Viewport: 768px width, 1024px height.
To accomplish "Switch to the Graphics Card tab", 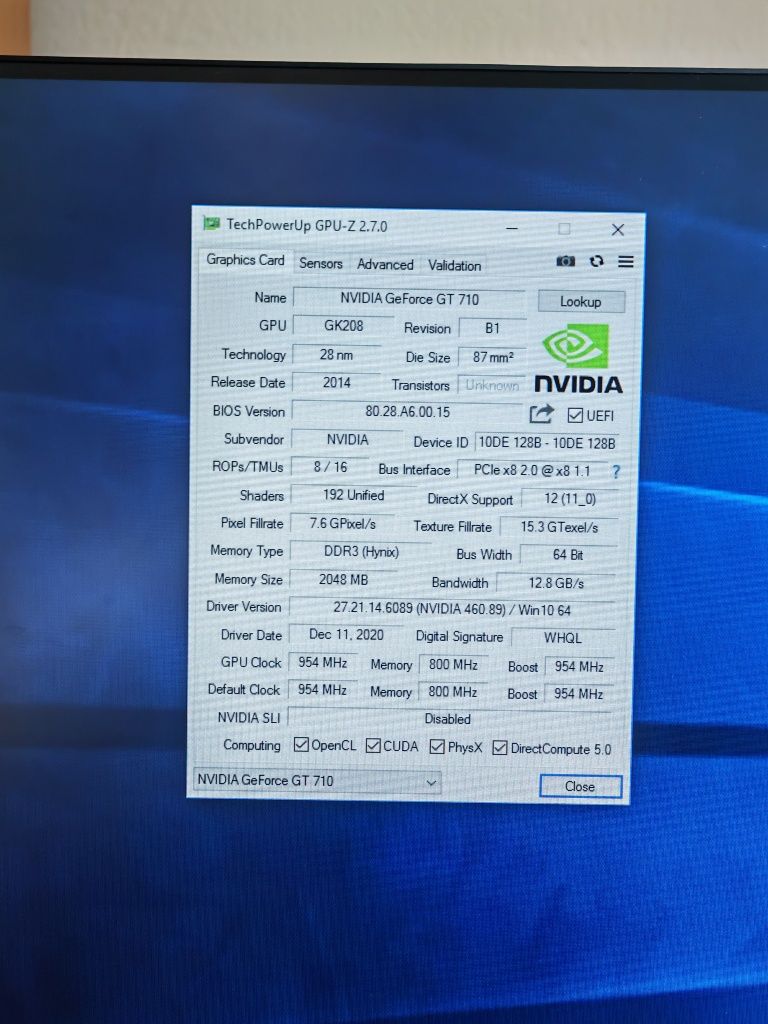I will (246, 260).
